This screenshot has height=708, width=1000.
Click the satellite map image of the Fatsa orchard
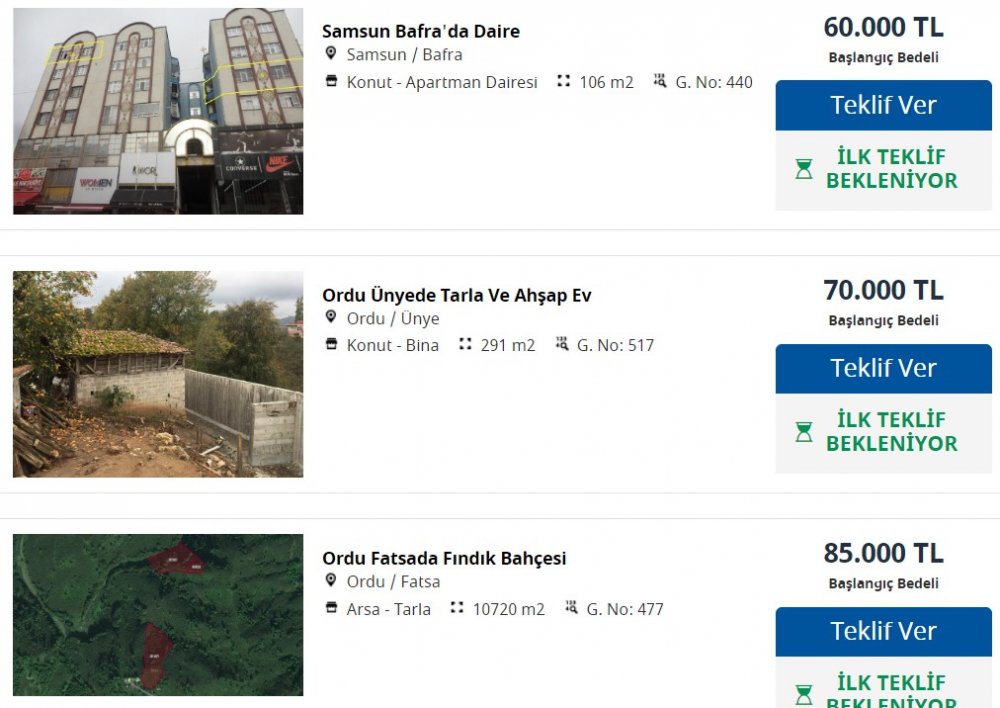click(x=156, y=615)
